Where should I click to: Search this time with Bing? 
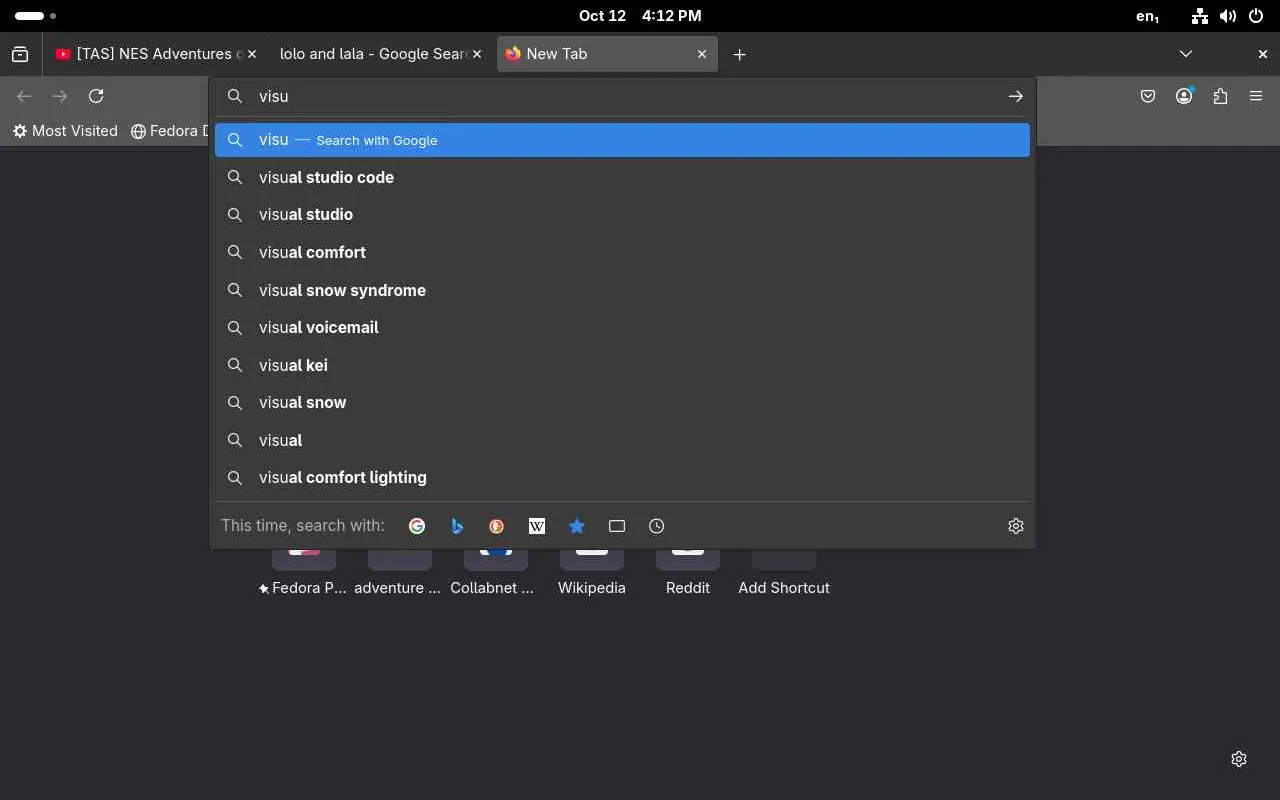[x=457, y=526]
